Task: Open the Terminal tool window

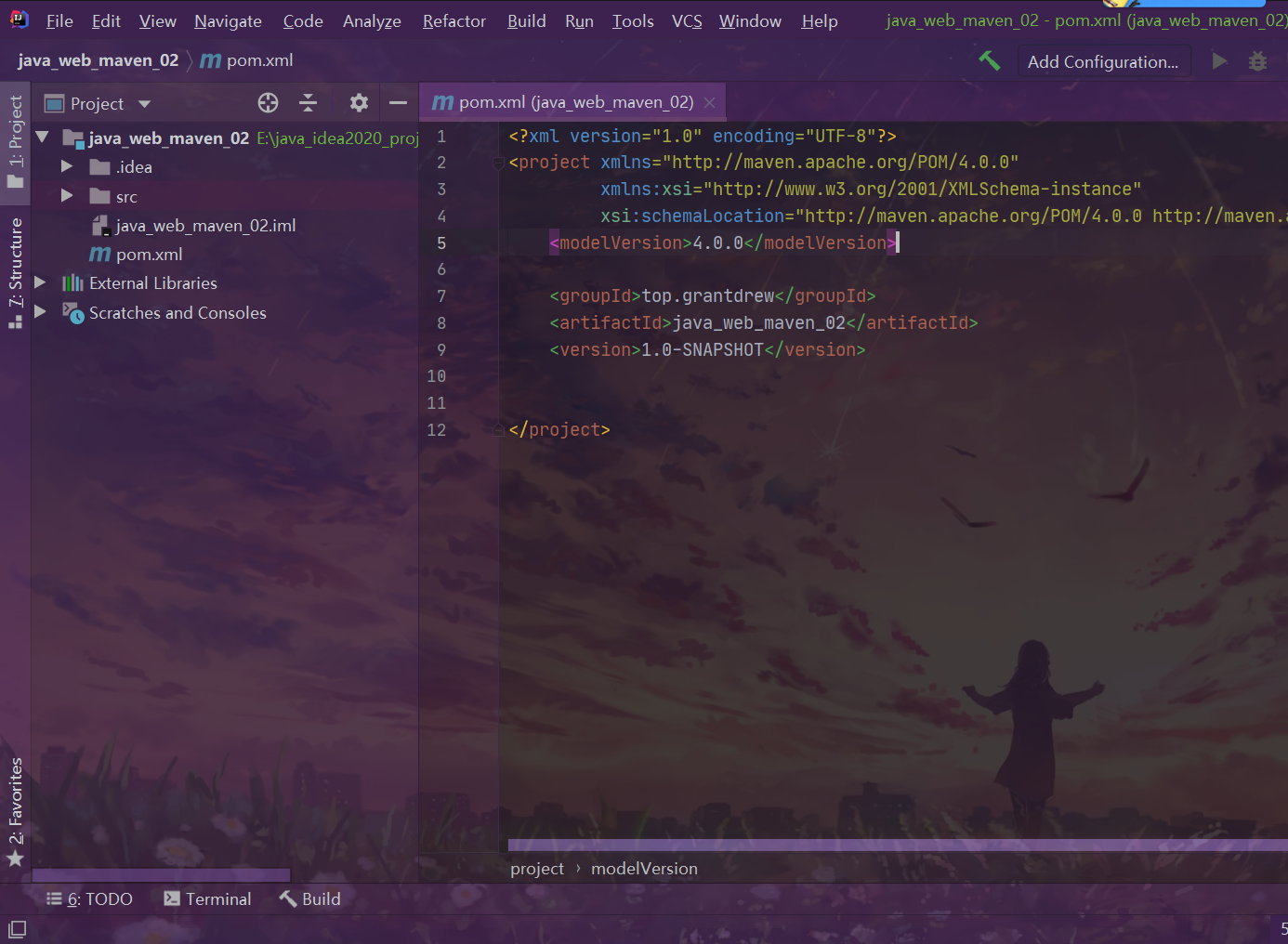Action: (207, 898)
